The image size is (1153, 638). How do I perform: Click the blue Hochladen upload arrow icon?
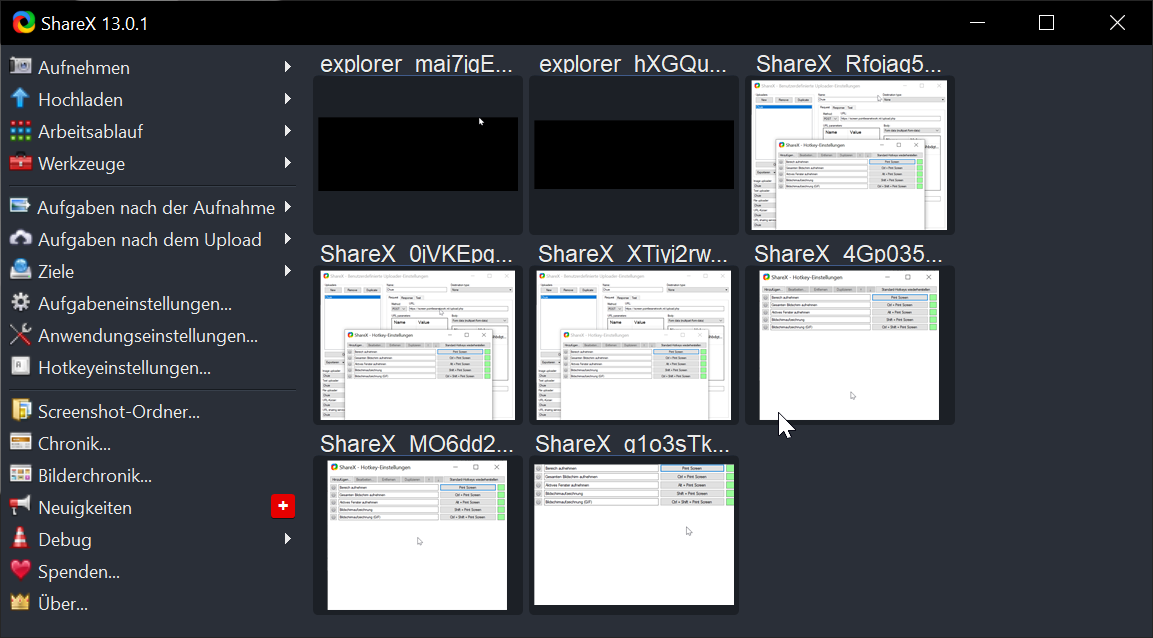[21, 98]
